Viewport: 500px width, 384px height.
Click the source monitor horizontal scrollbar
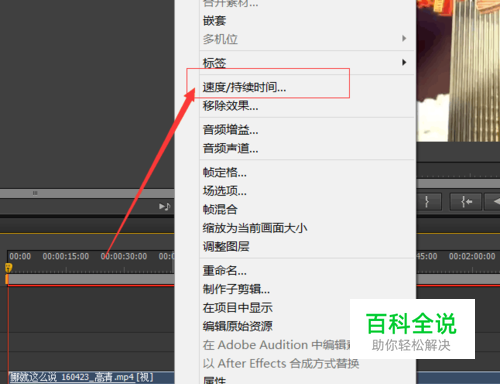click(x=87, y=193)
